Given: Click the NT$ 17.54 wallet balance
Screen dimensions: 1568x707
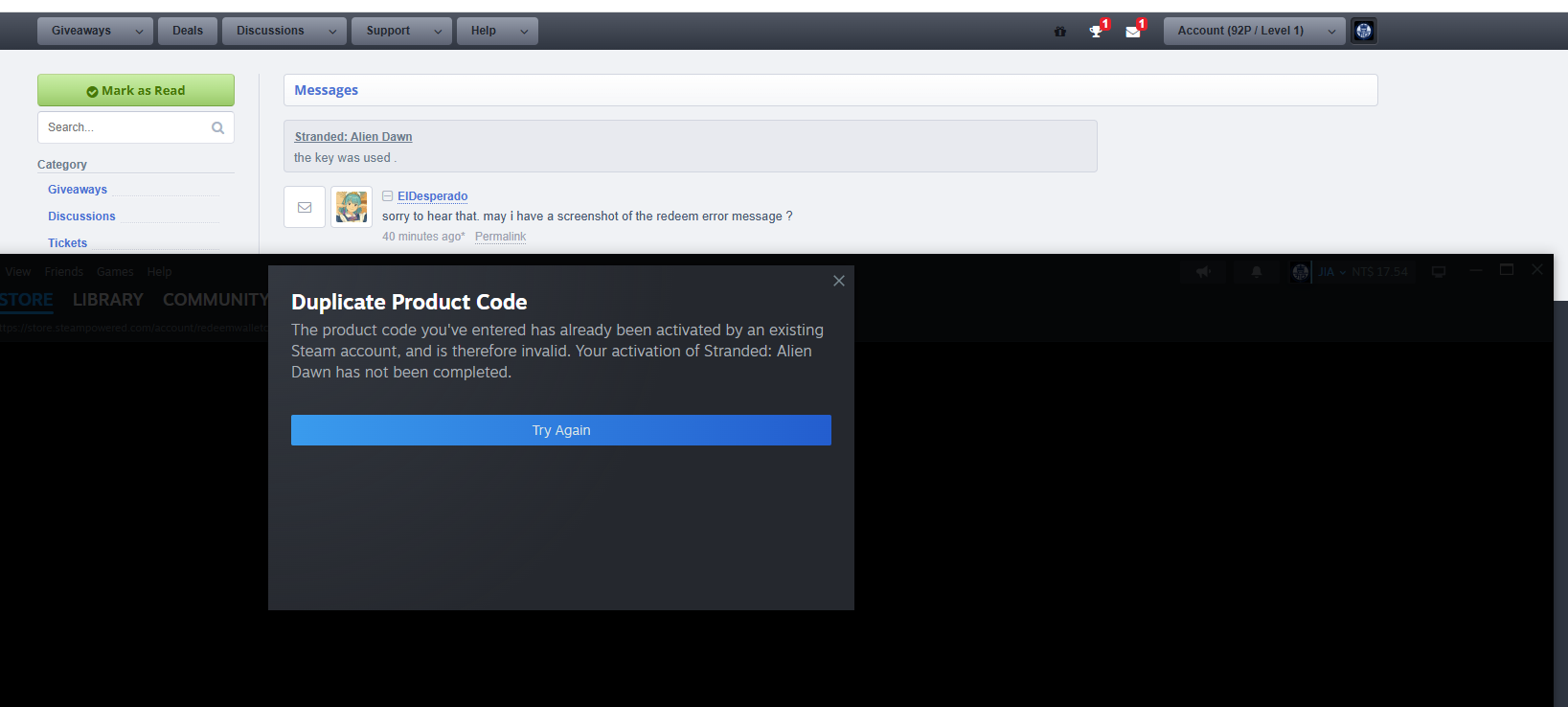Looking at the screenshot, I should tap(1379, 272).
